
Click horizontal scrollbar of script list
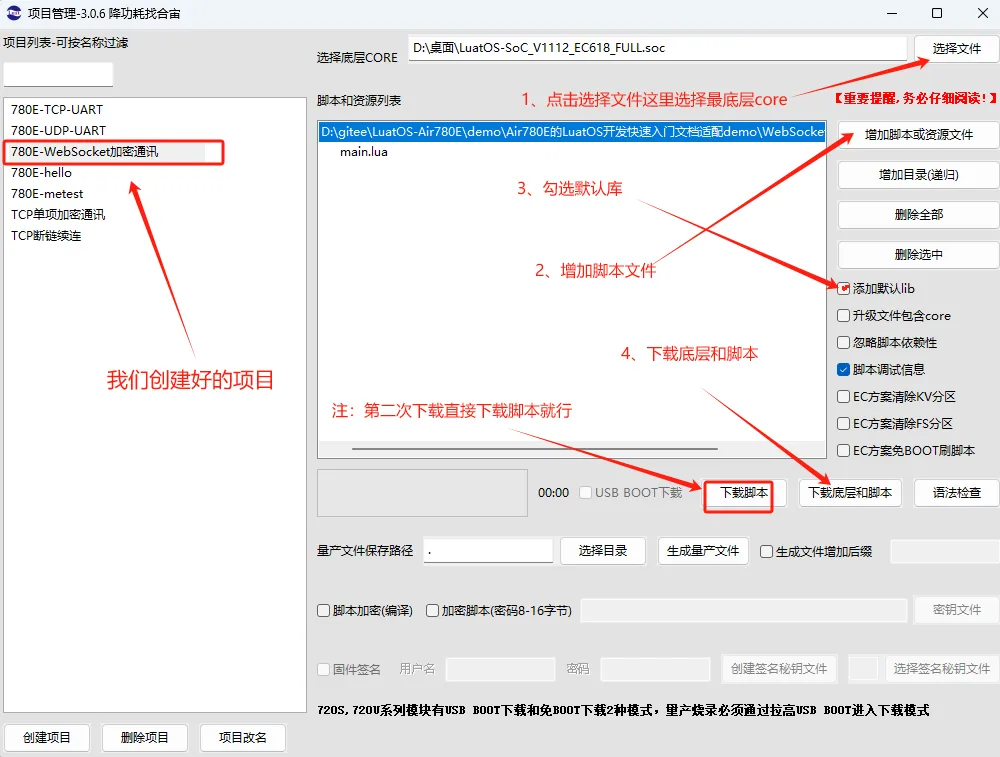(534, 449)
